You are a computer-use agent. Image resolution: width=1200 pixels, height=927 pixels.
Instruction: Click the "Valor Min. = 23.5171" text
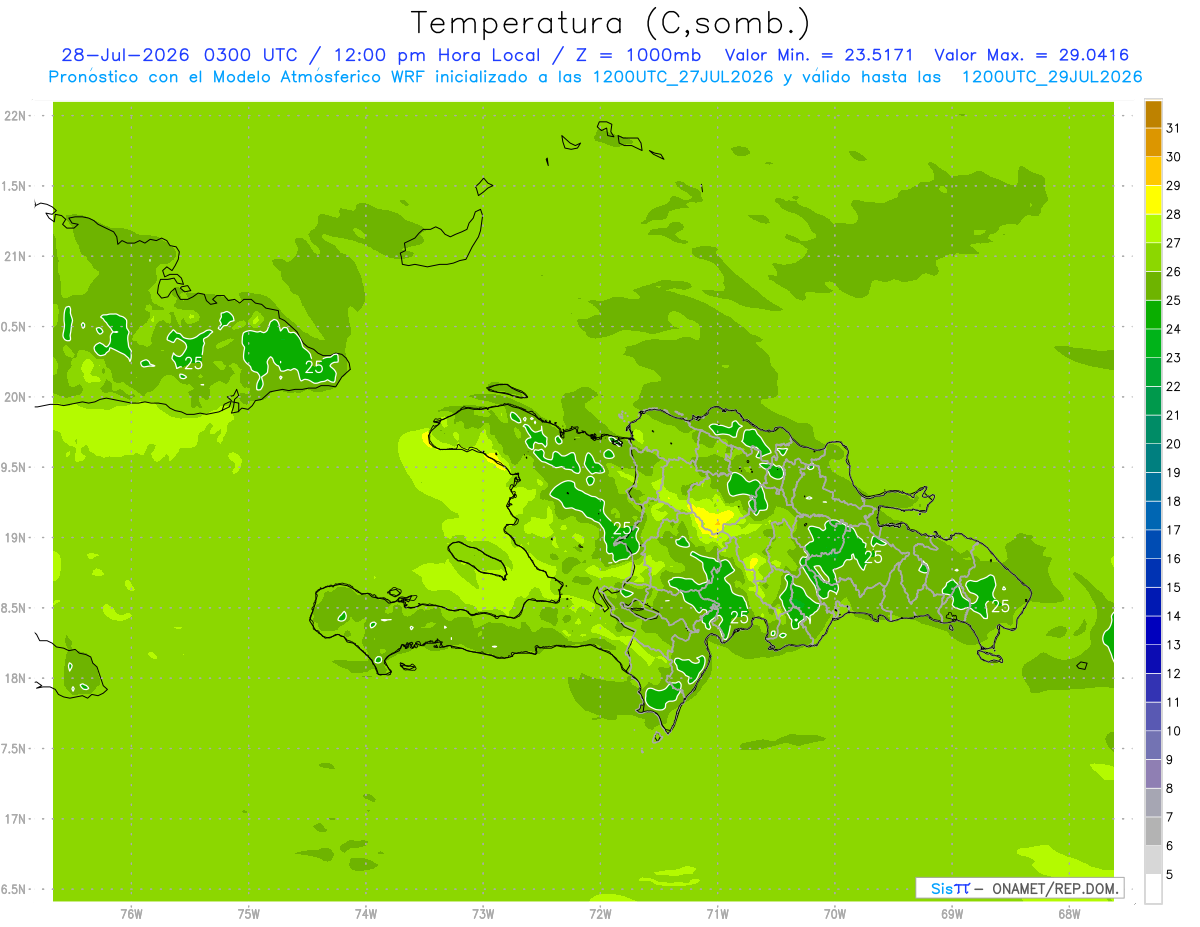coord(819,55)
